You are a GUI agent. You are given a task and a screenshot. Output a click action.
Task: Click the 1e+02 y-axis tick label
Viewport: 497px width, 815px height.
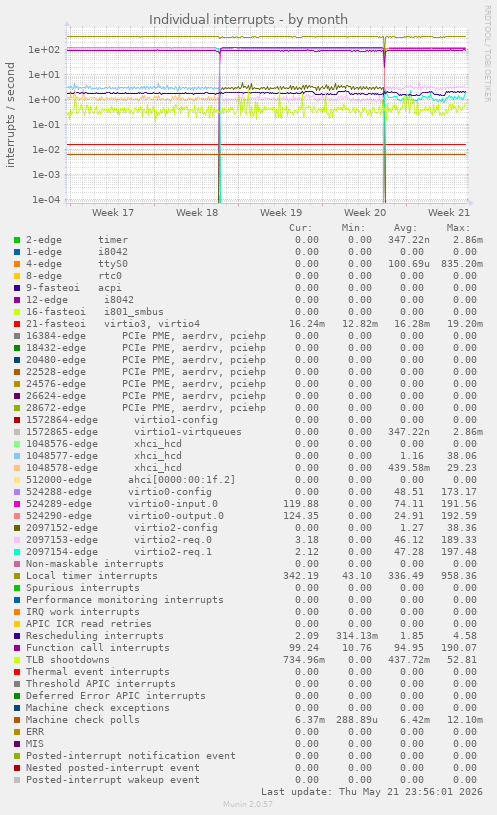[44, 50]
